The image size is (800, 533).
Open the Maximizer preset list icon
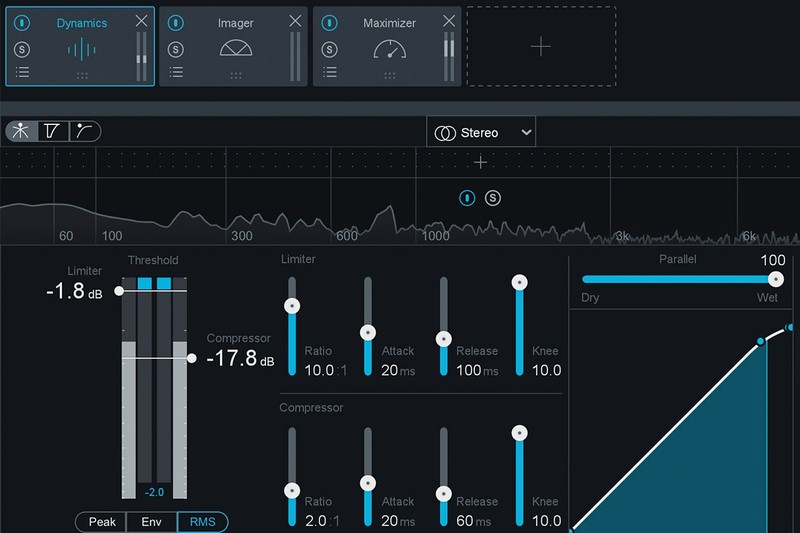click(330, 72)
